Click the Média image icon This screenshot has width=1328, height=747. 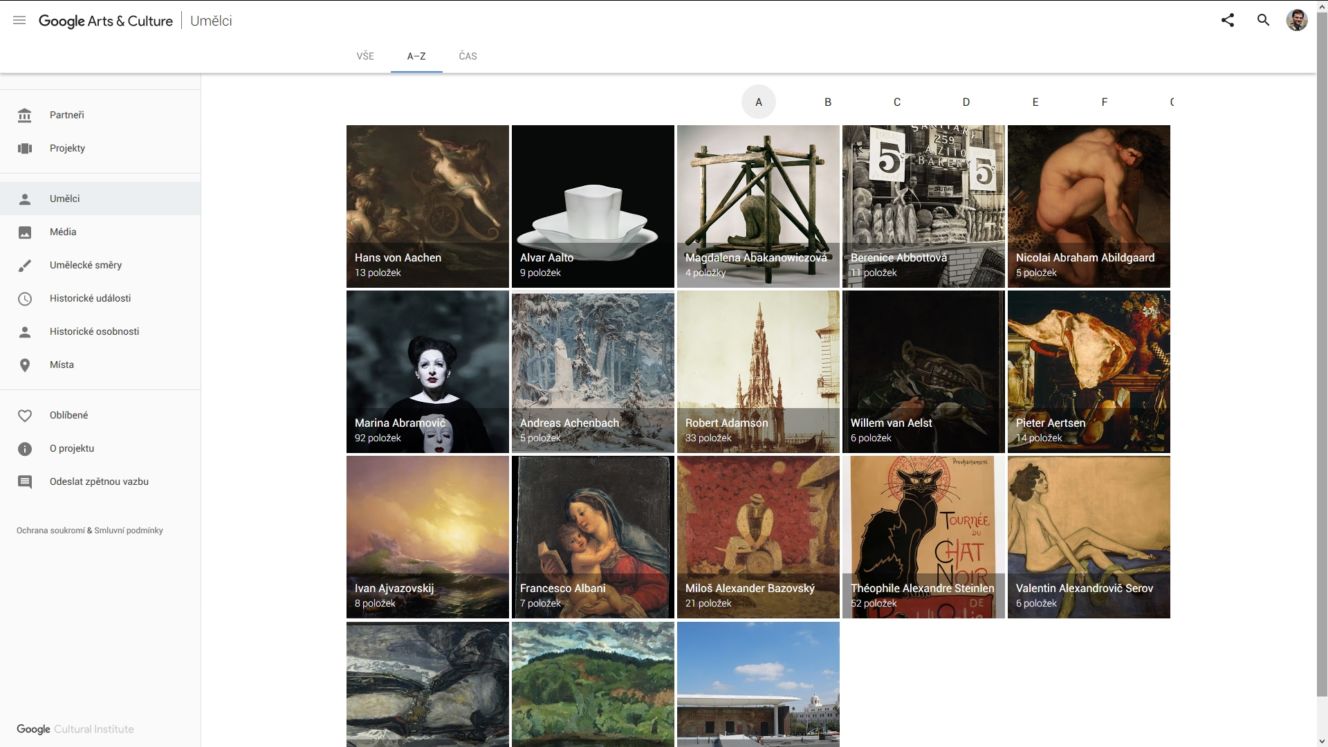point(25,232)
